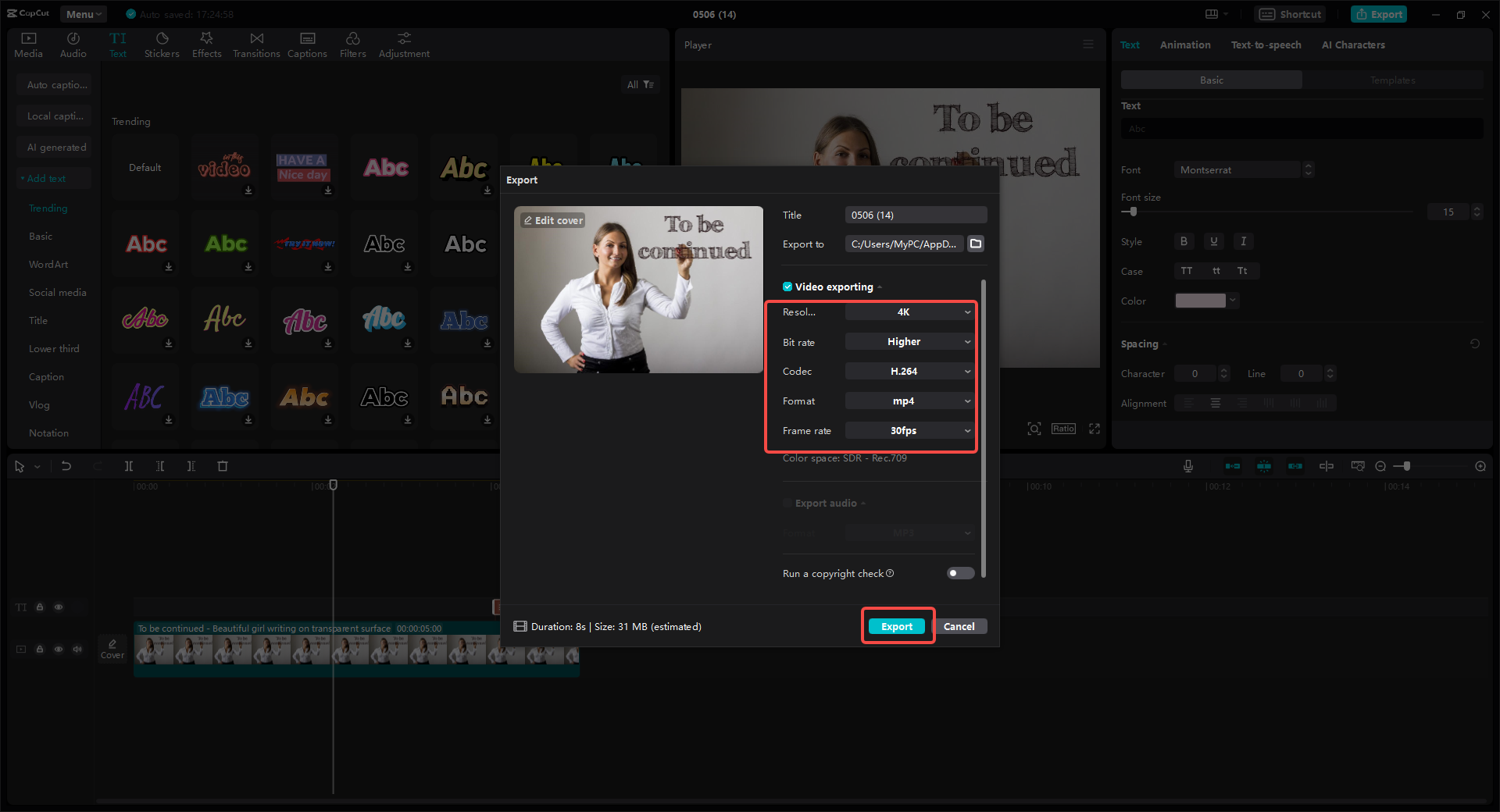Switch to the Animation tab
Screen dimensions: 1500x812
[1184, 45]
